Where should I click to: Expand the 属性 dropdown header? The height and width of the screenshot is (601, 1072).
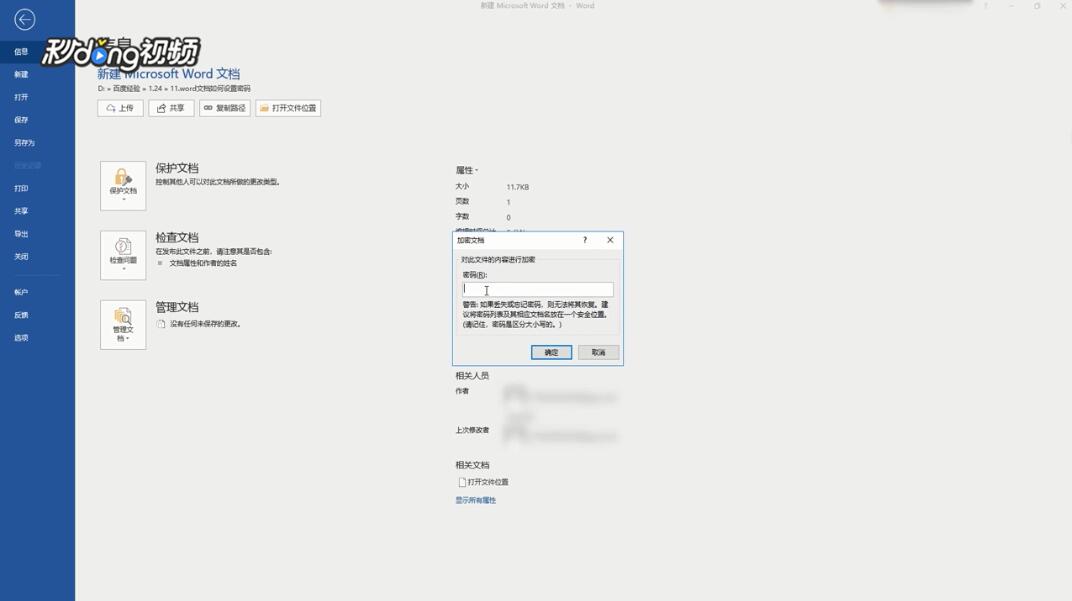point(467,170)
